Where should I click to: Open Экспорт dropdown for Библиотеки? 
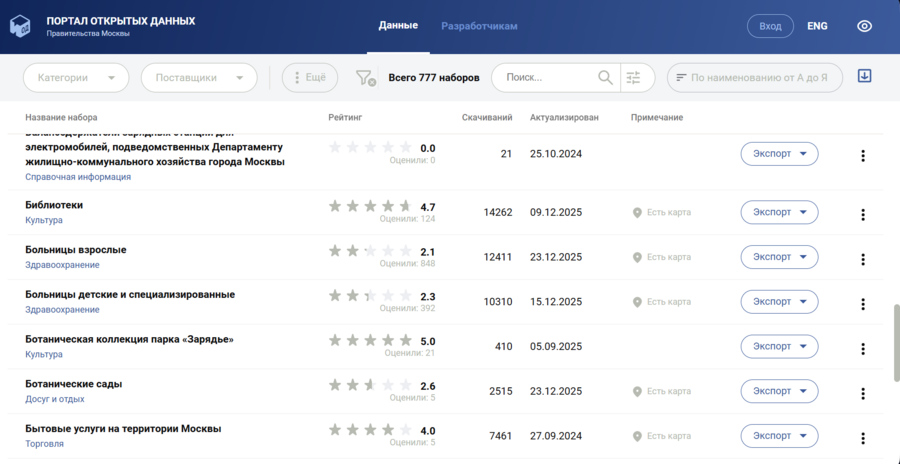click(779, 212)
